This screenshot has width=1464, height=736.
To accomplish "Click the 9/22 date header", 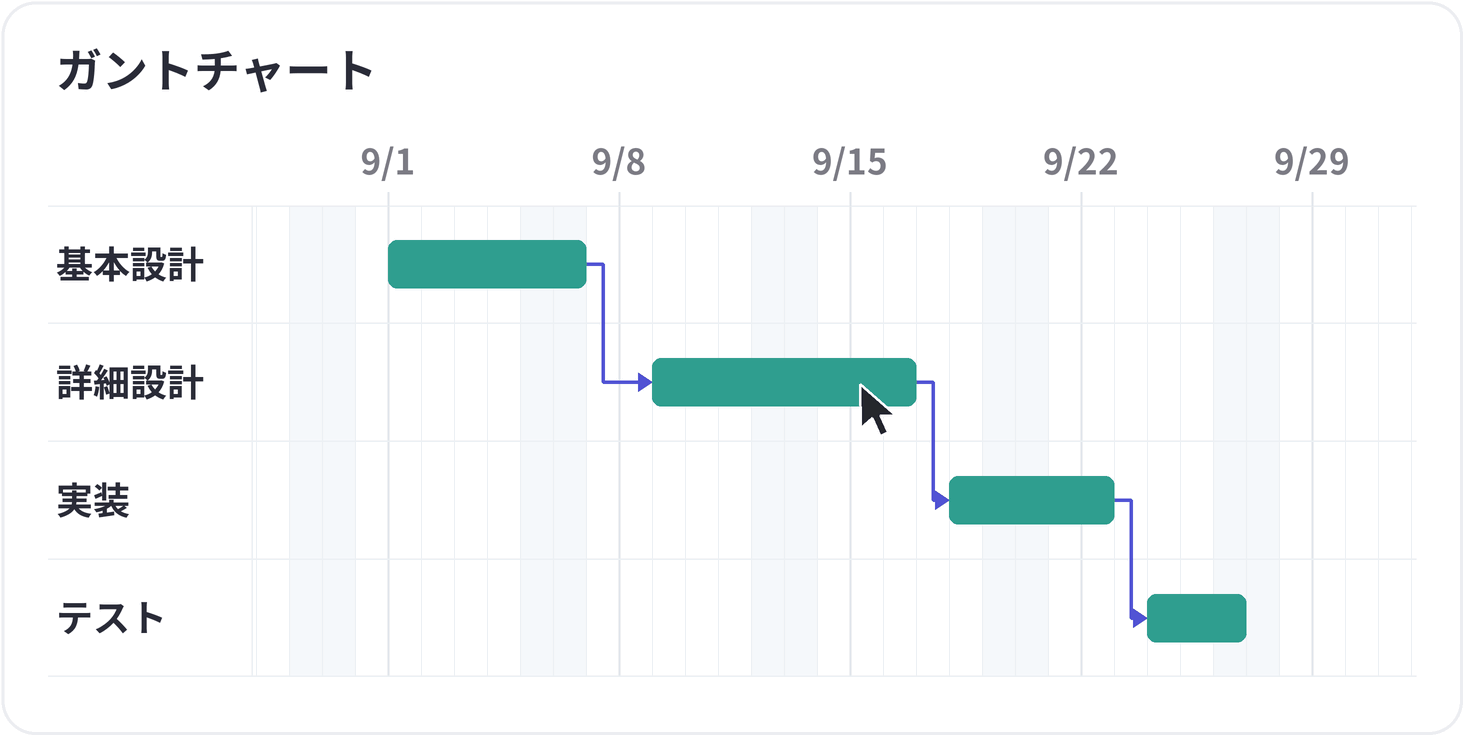I will pyautogui.click(x=1081, y=162).
